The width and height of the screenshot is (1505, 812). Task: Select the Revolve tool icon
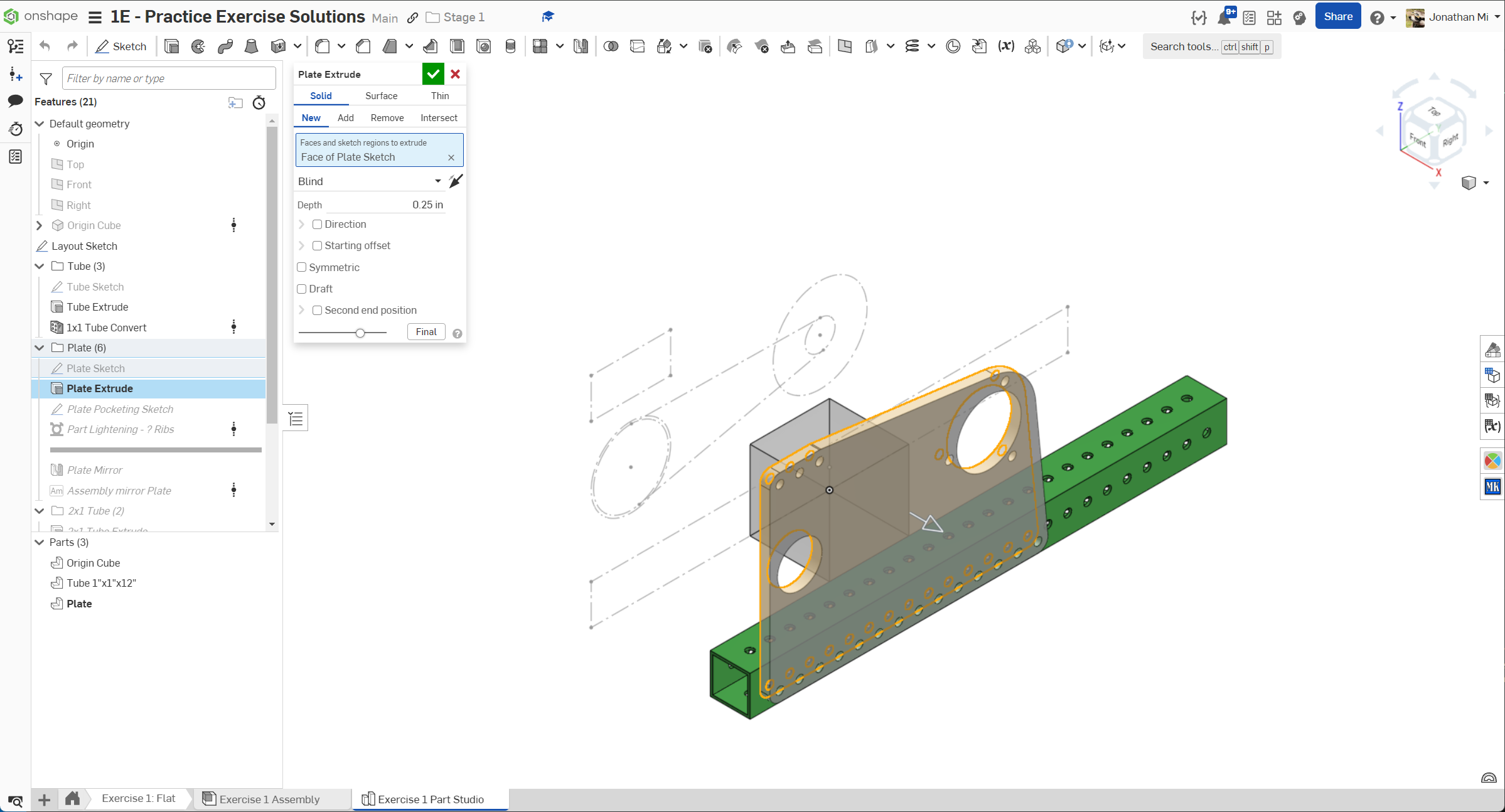198,46
